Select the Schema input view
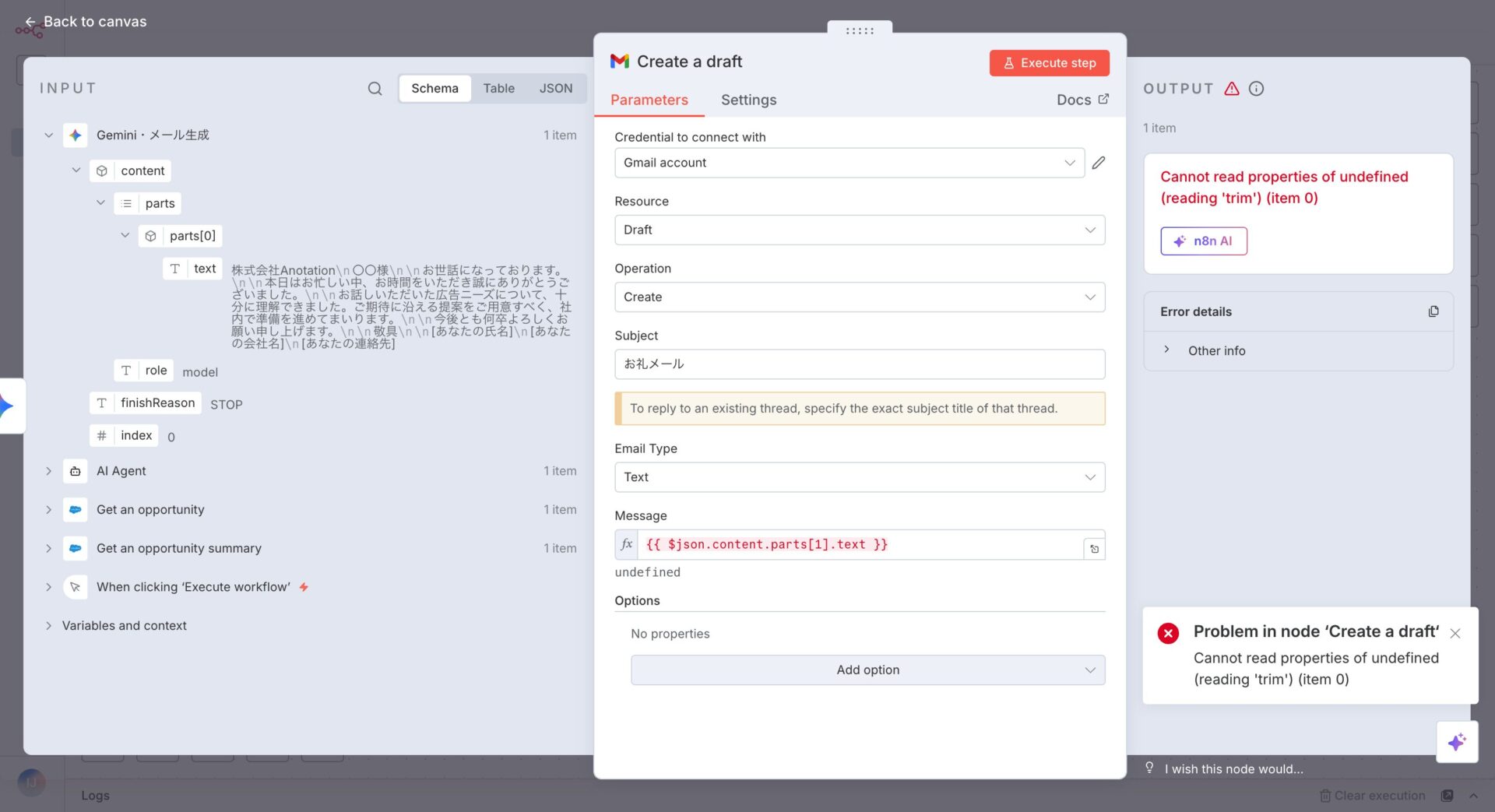1495x812 pixels. [434, 89]
